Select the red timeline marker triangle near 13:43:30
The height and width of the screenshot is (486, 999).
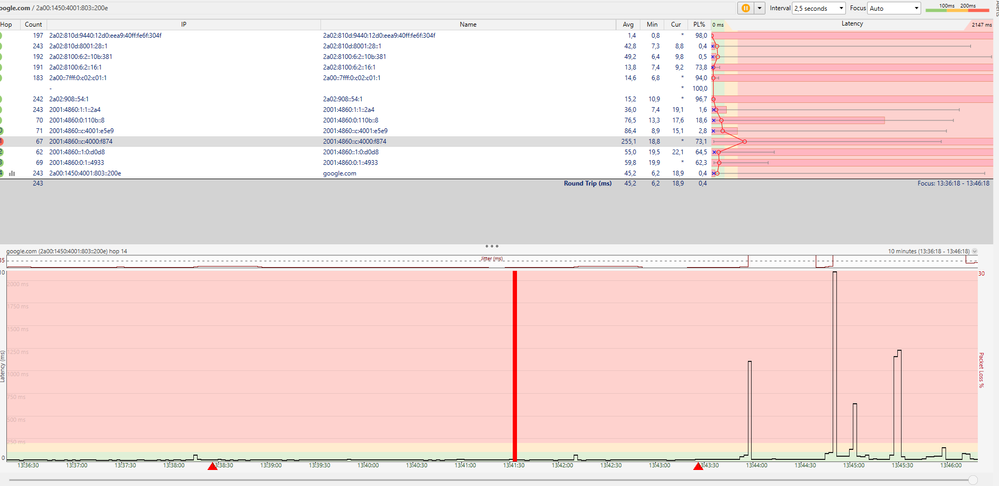698,467
